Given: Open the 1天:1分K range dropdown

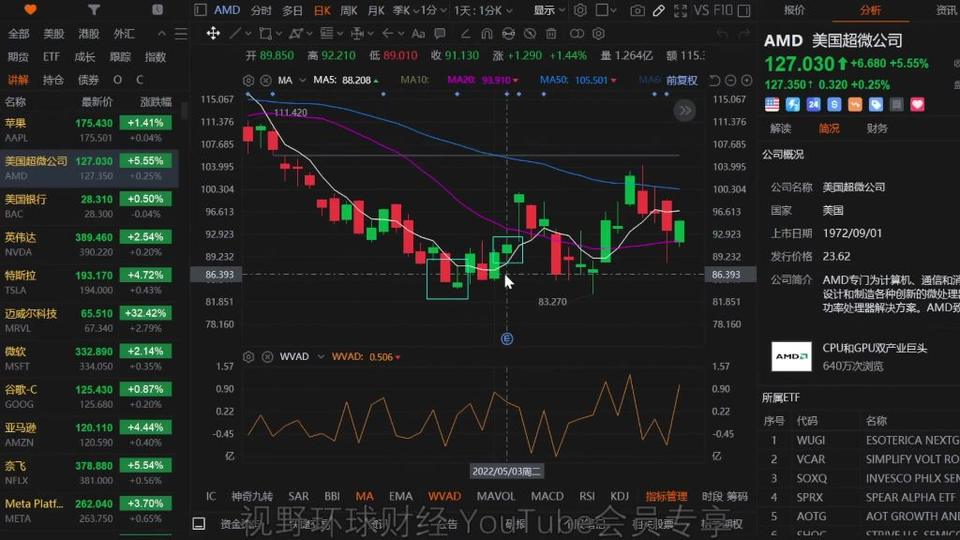Looking at the screenshot, I should pyautogui.click(x=483, y=10).
